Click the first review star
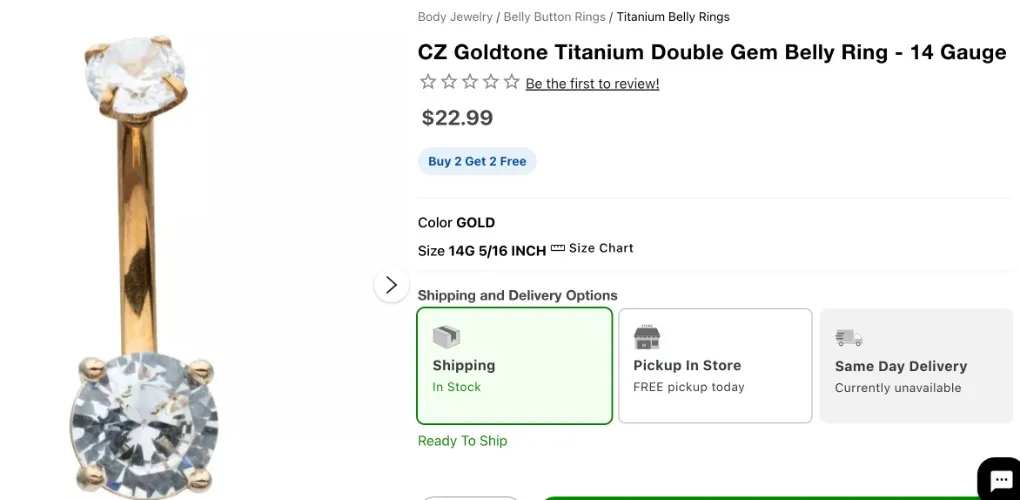The height and width of the screenshot is (500, 1020). [427, 82]
